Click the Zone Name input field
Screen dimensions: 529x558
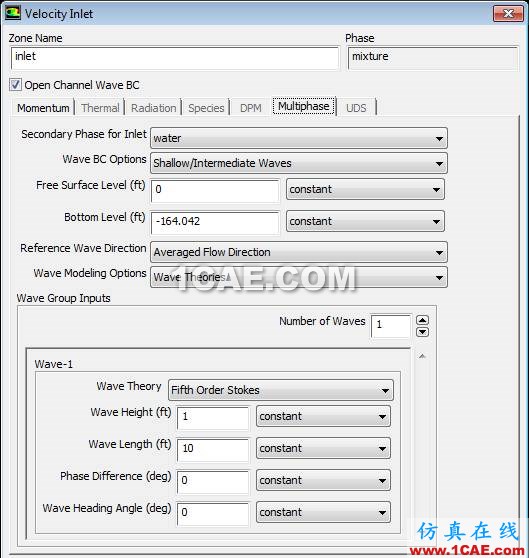[x=175, y=58]
